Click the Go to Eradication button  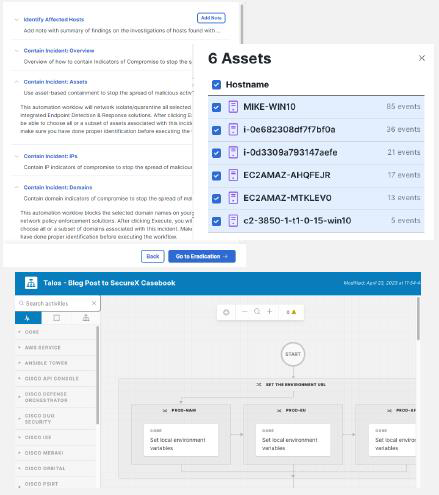click(202, 256)
